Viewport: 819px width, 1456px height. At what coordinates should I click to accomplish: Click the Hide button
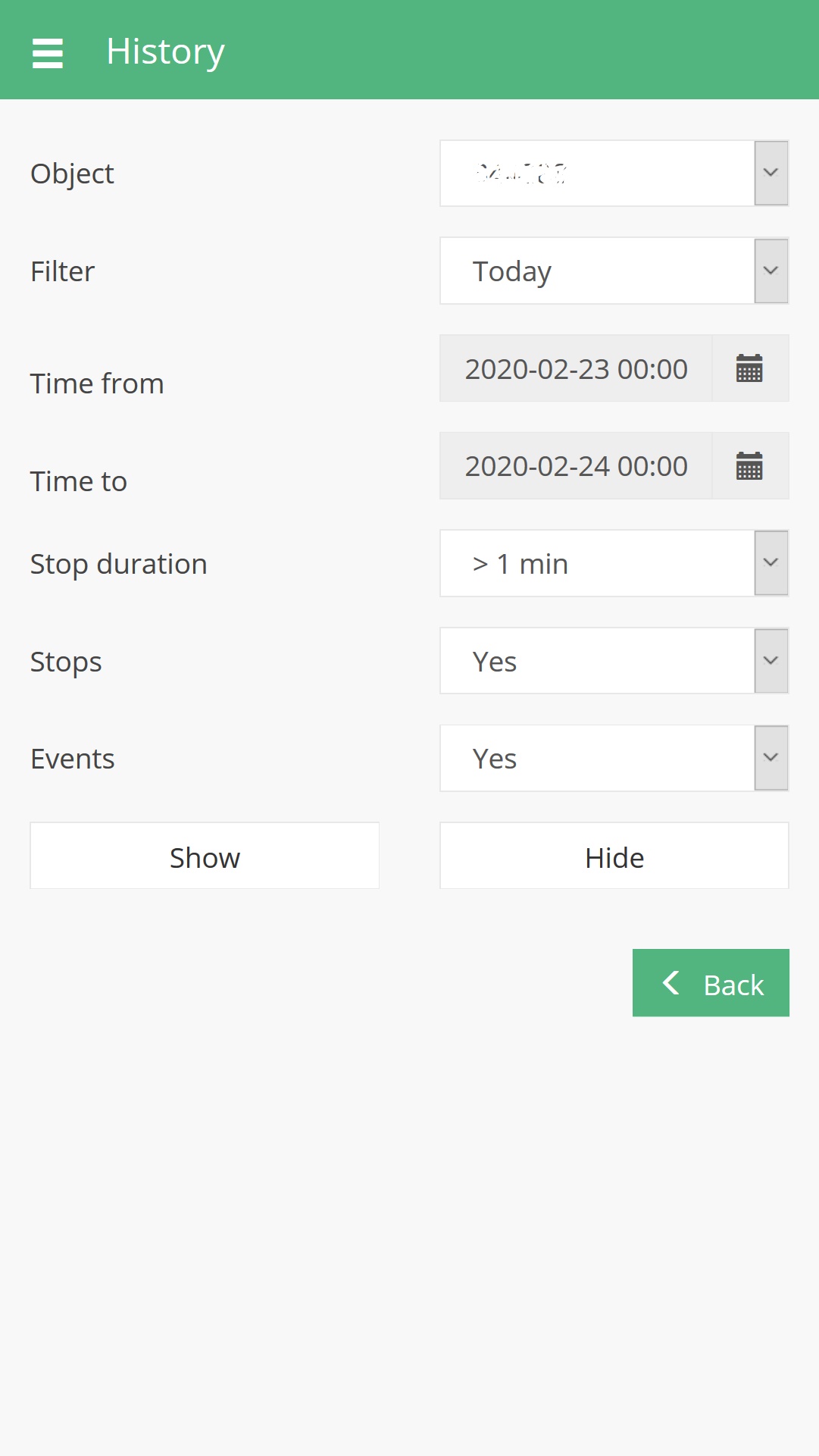614,856
